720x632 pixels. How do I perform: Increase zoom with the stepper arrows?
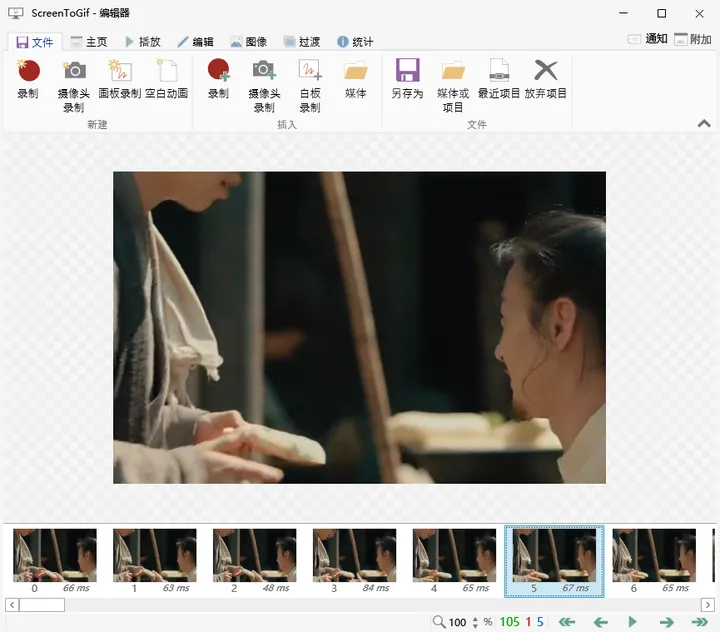click(x=475, y=619)
